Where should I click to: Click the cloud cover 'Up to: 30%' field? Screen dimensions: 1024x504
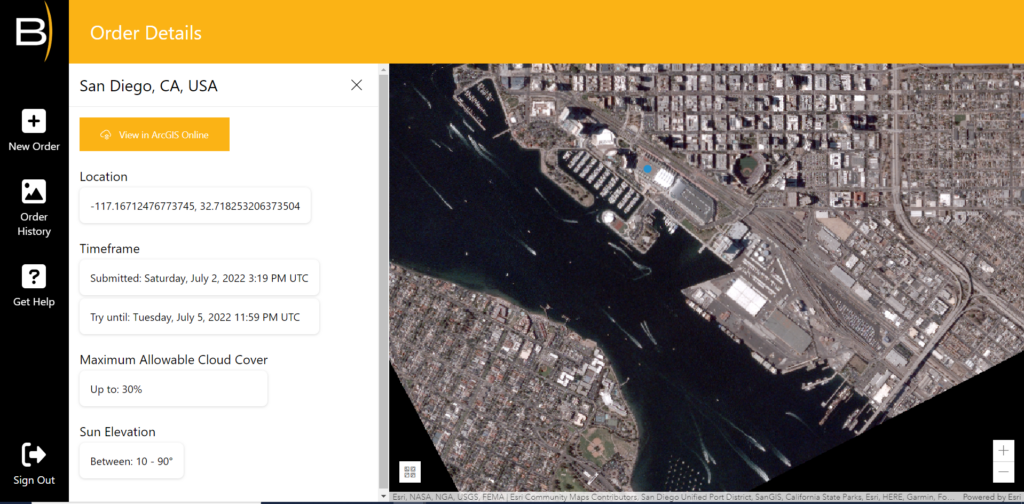(x=173, y=389)
